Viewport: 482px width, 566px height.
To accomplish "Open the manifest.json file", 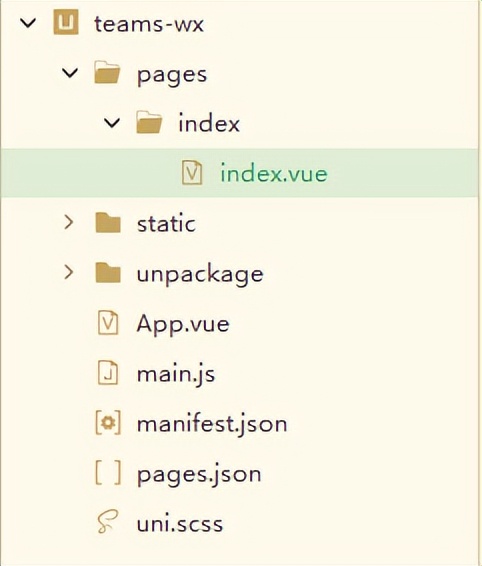I will pyautogui.click(x=212, y=423).
